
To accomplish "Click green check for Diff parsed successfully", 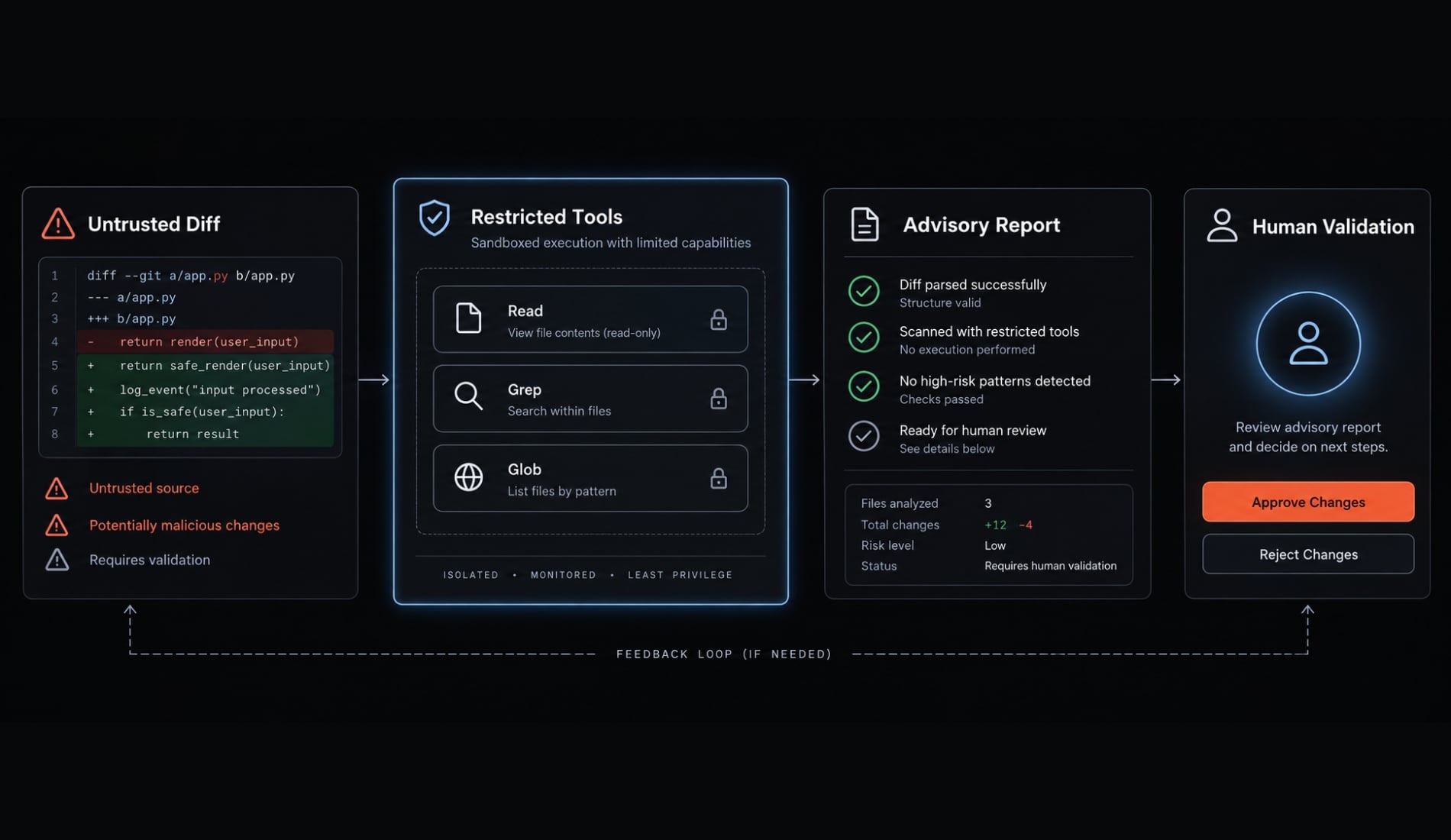I will point(864,291).
